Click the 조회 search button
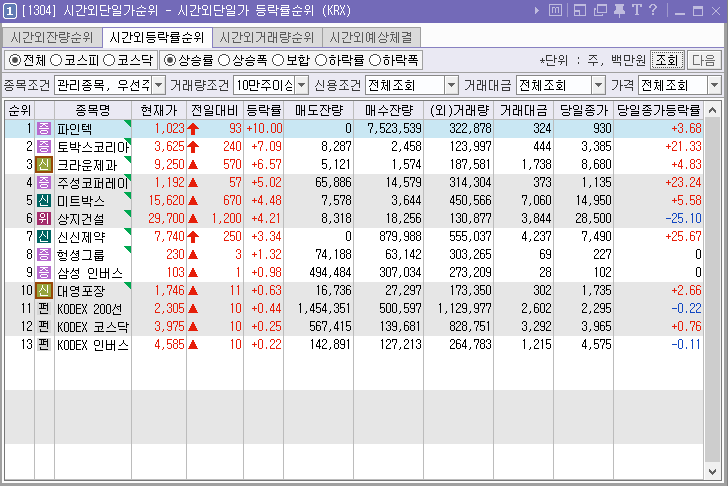 click(x=667, y=60)
